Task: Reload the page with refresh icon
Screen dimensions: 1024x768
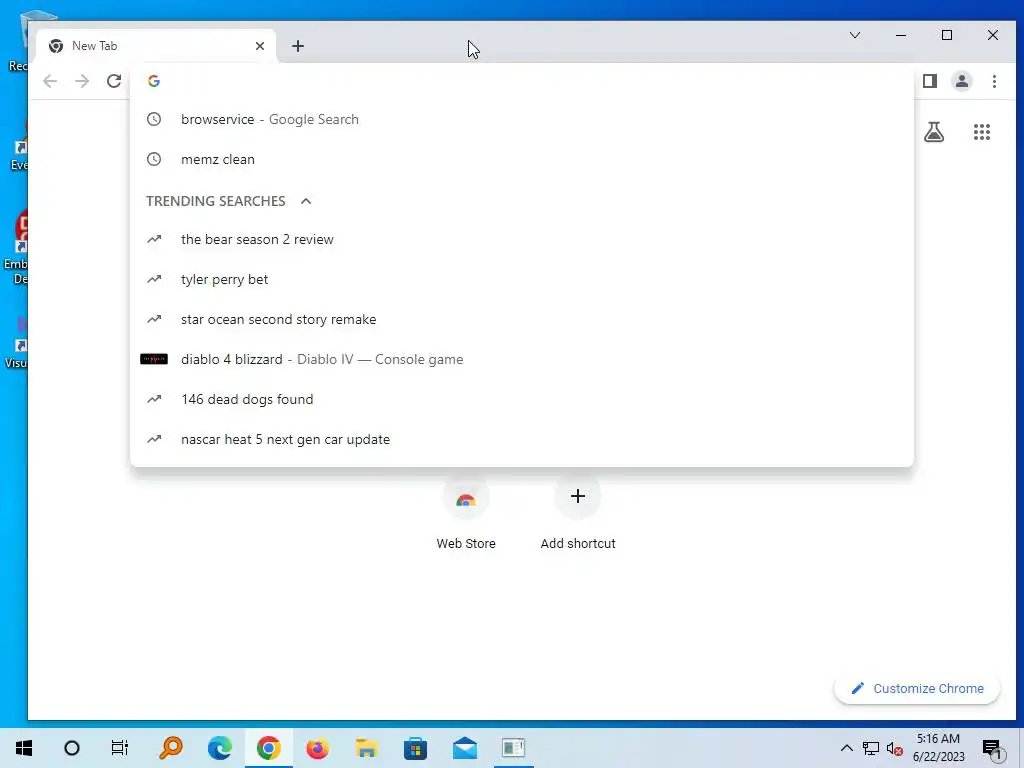Action: (114, 81)
